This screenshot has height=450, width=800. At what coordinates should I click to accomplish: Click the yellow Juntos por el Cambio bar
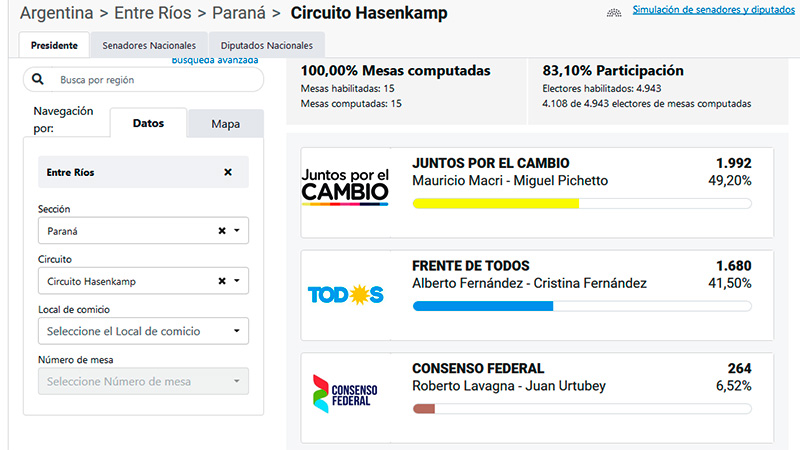pyautogui.click(x=495, y=204)
